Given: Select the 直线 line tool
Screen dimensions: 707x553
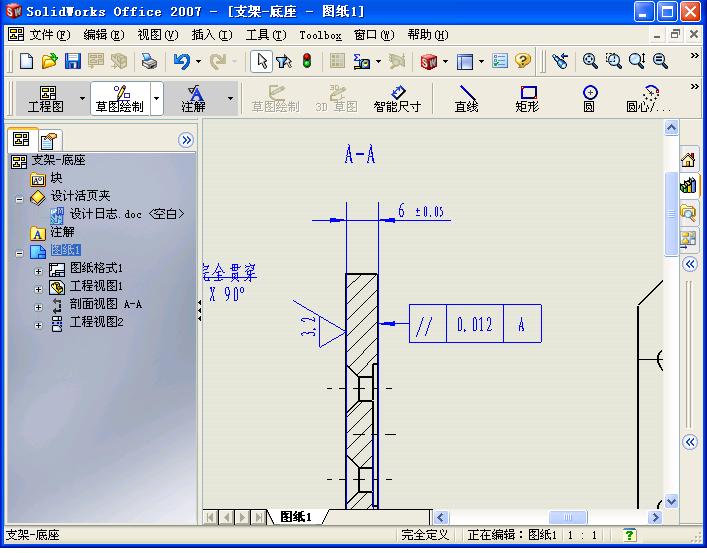Looking at the screenshot, I should coord(466,99).
